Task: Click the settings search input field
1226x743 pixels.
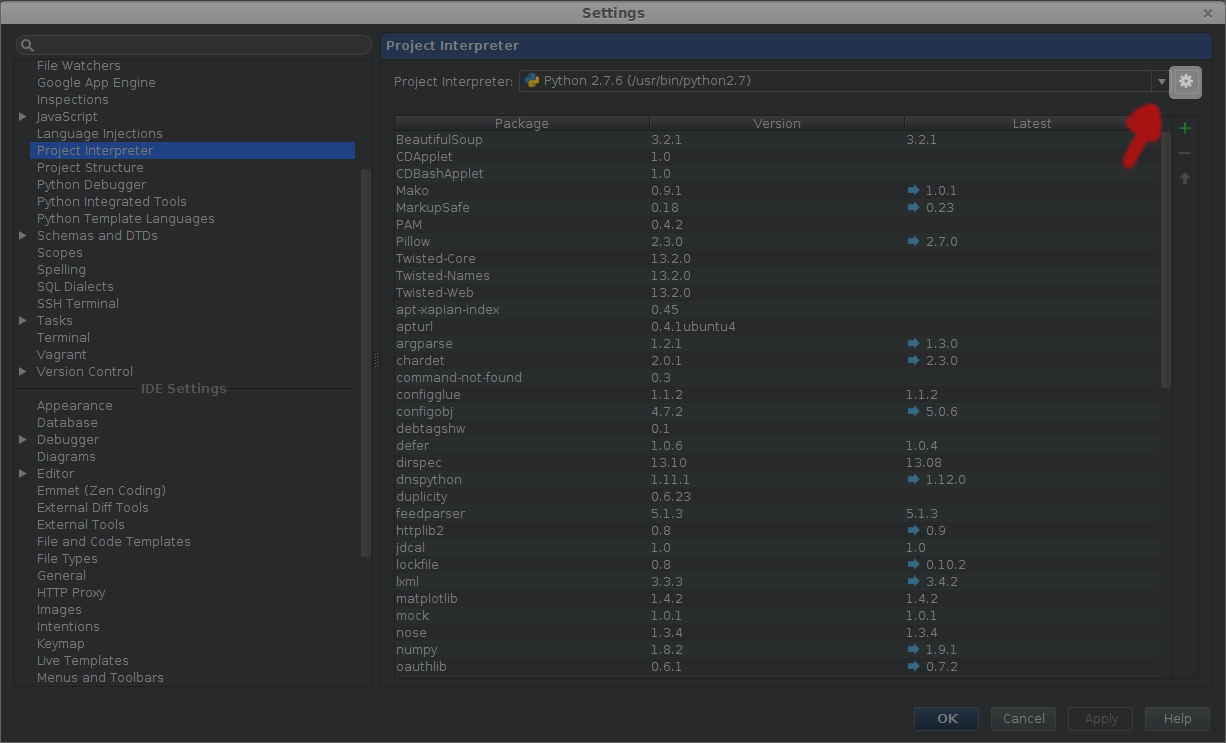Action: point(194,45)
